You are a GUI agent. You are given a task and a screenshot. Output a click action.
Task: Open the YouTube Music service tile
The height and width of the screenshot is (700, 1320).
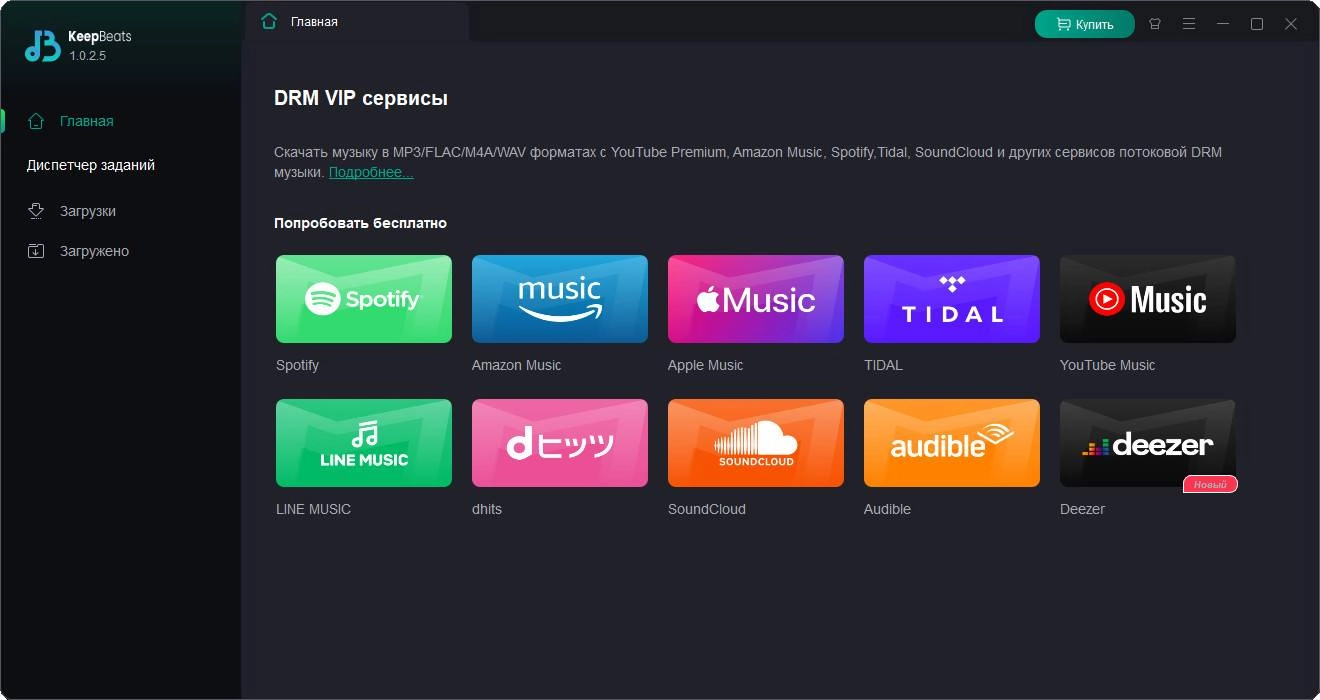[1148, 299]
